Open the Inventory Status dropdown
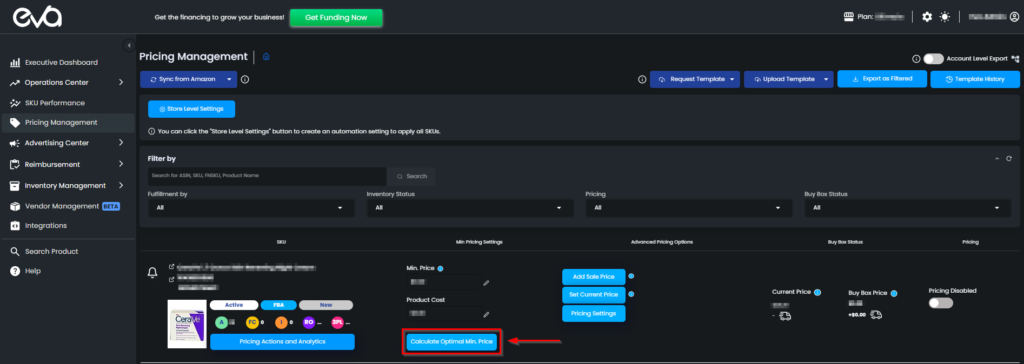 (x=470, y=208)
